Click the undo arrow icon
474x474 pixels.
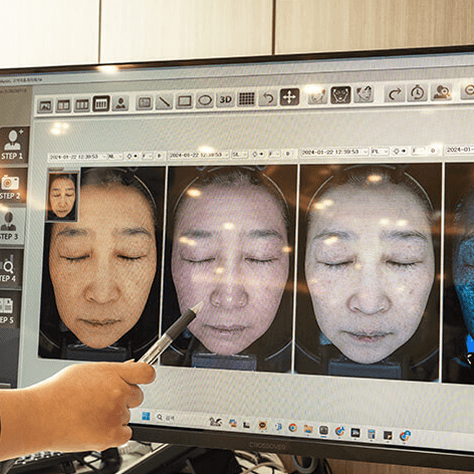(x=268, y=98)
